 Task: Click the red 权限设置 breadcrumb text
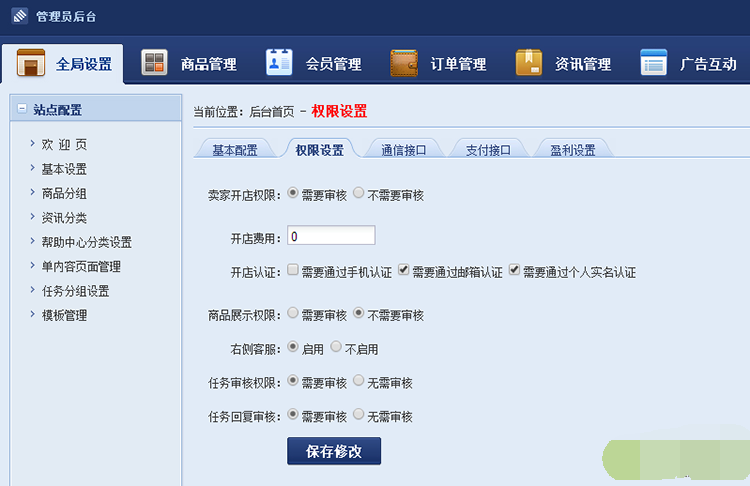click(x=339, y=111)
